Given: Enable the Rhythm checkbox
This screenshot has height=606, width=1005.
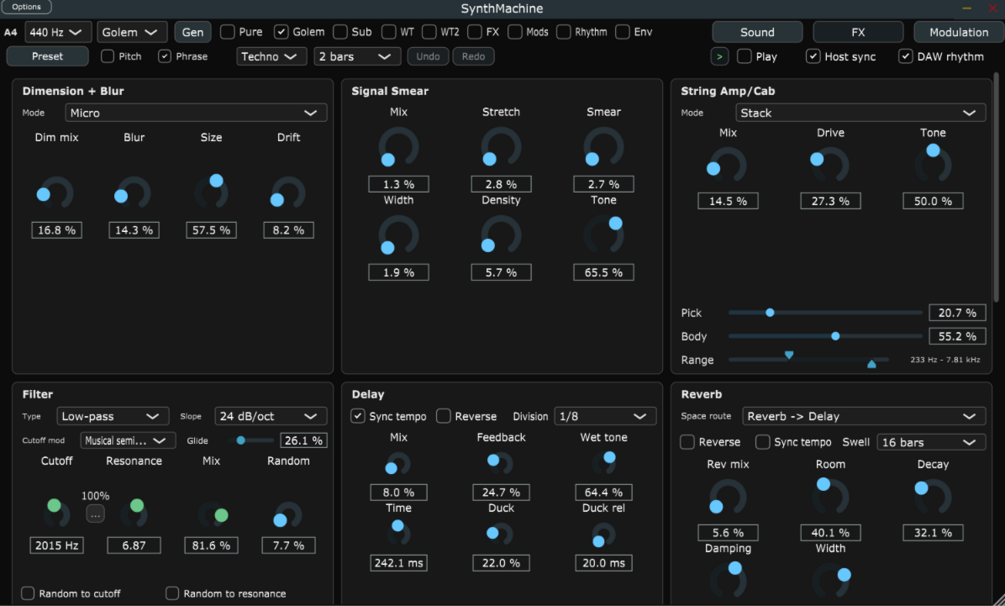Looking at the screenshot, I should click(563, 32).
